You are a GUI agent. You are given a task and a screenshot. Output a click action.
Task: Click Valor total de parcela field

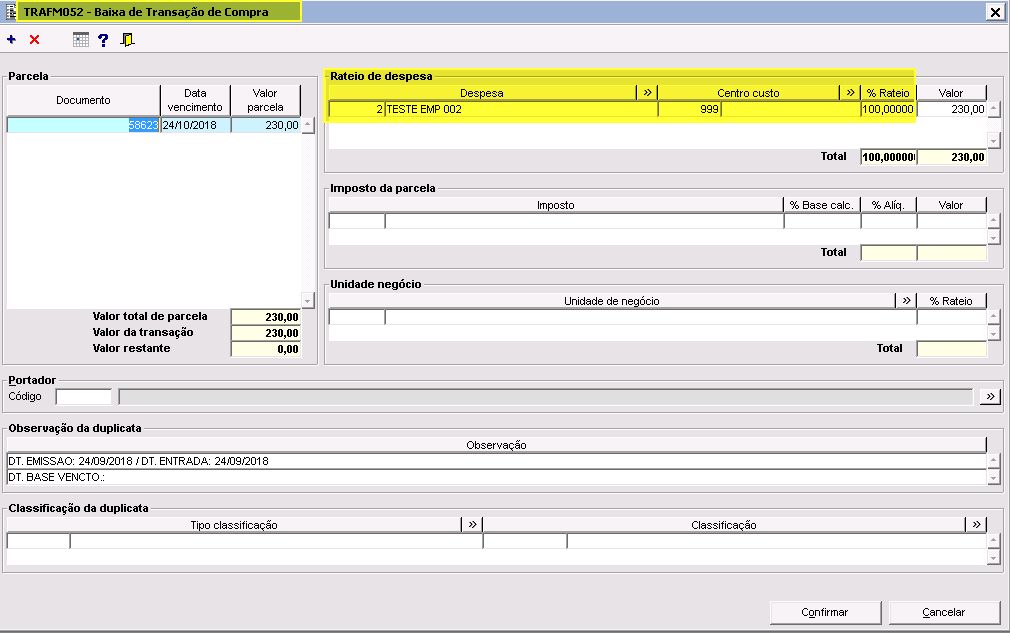(265, 317)
